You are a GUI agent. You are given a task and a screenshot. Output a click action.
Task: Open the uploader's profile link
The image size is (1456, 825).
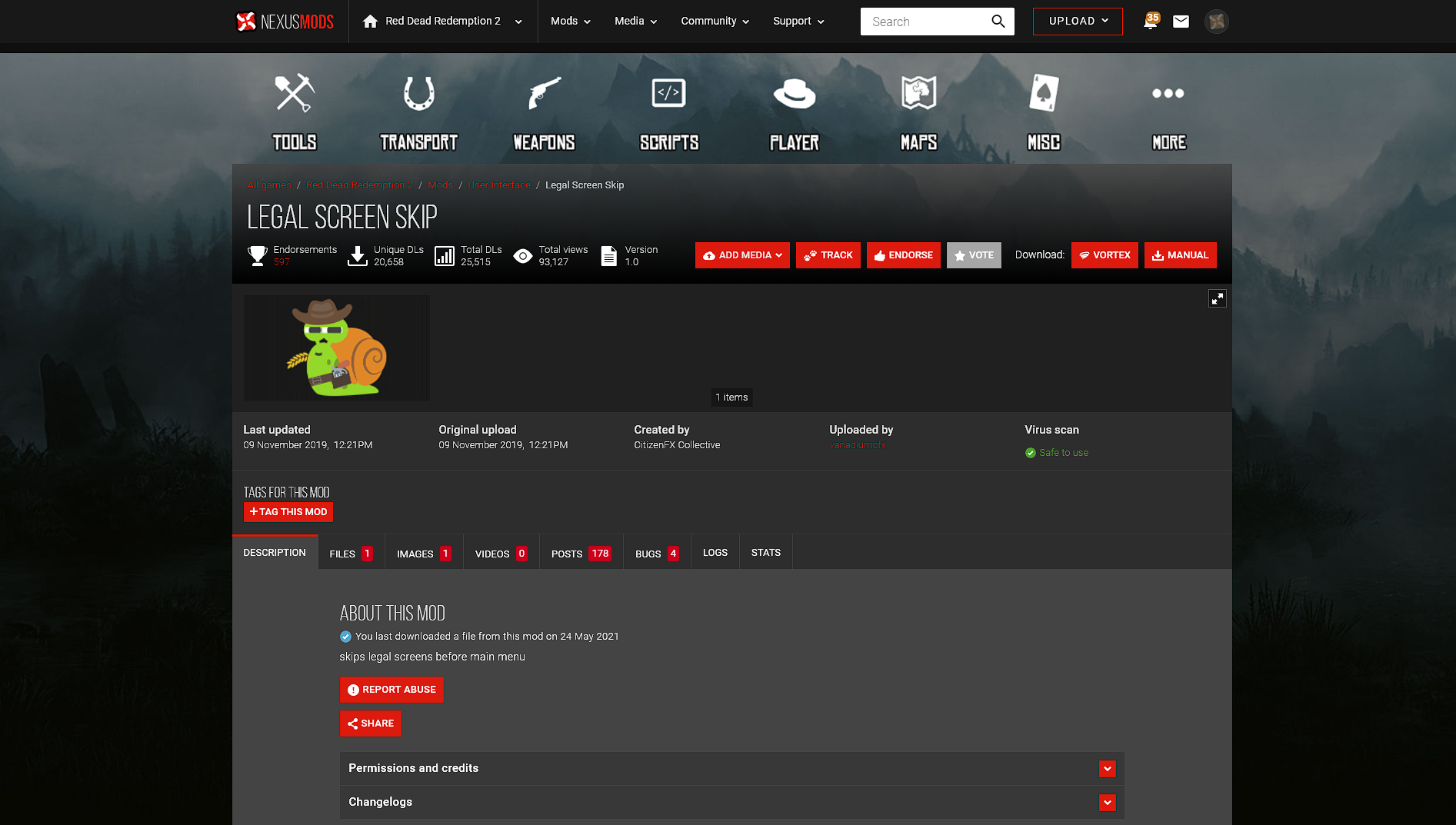[858, 445]
